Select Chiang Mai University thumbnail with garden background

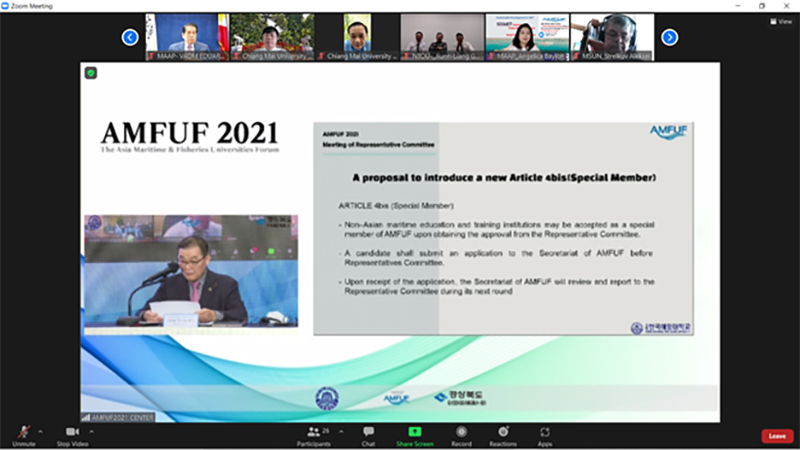(272, 37)
